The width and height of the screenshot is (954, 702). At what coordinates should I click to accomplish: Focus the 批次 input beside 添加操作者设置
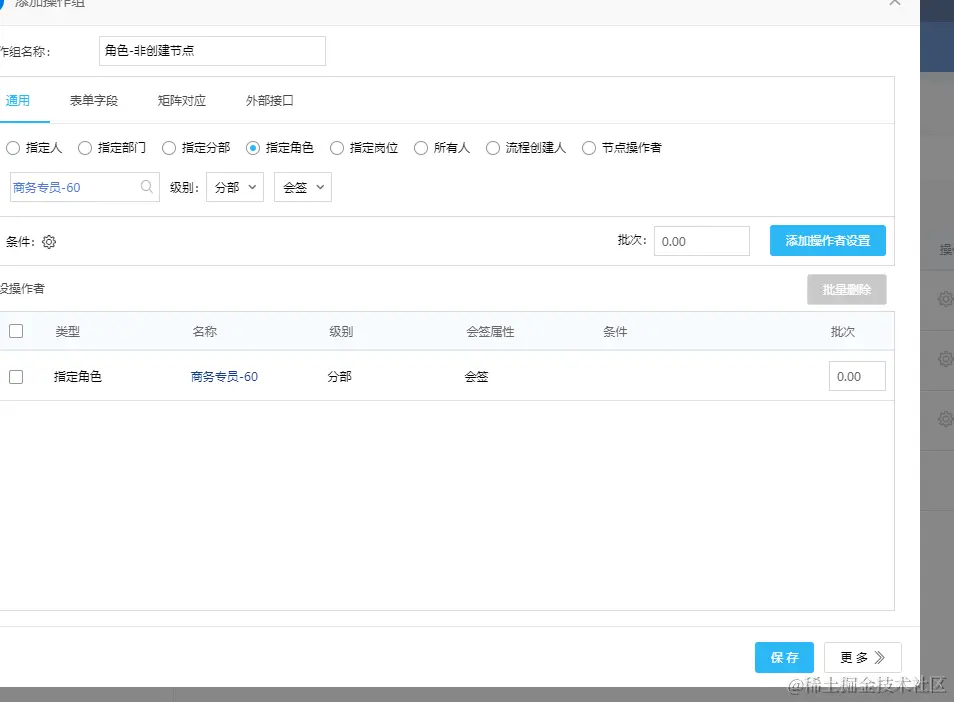click(x=702, y=242)
